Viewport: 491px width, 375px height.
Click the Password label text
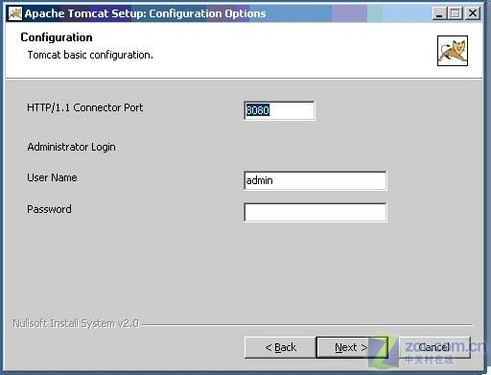pos(49,209)
